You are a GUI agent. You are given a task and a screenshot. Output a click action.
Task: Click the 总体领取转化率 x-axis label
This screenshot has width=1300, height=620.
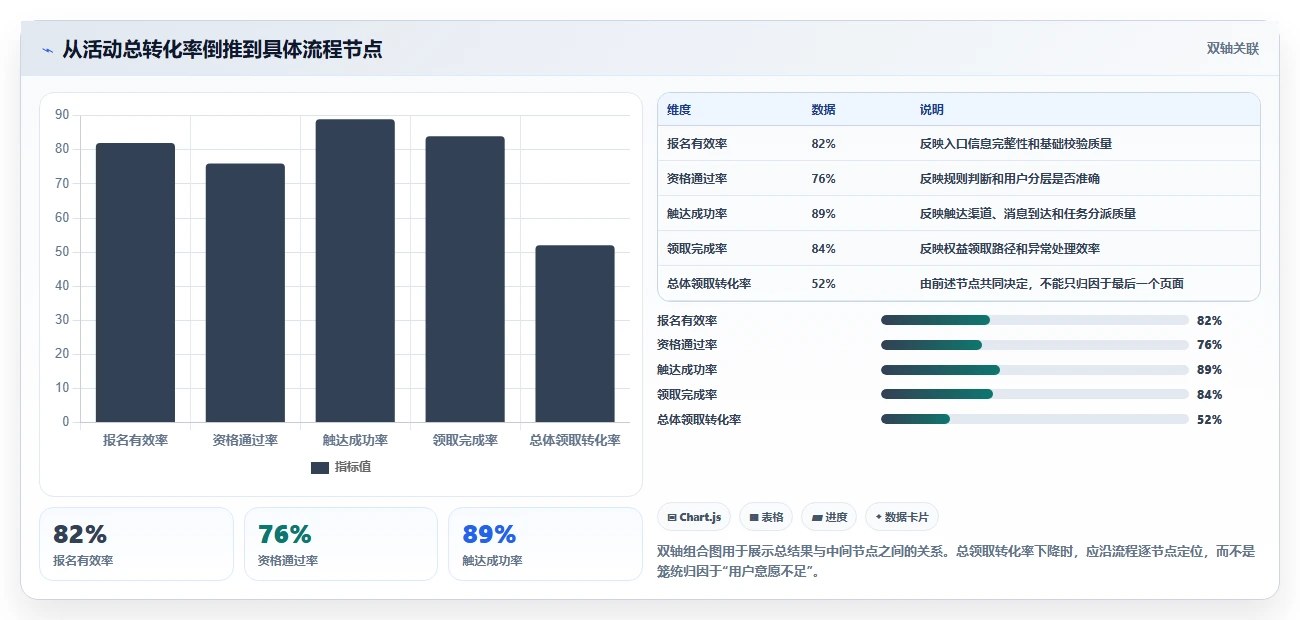(x=575, y=440)
